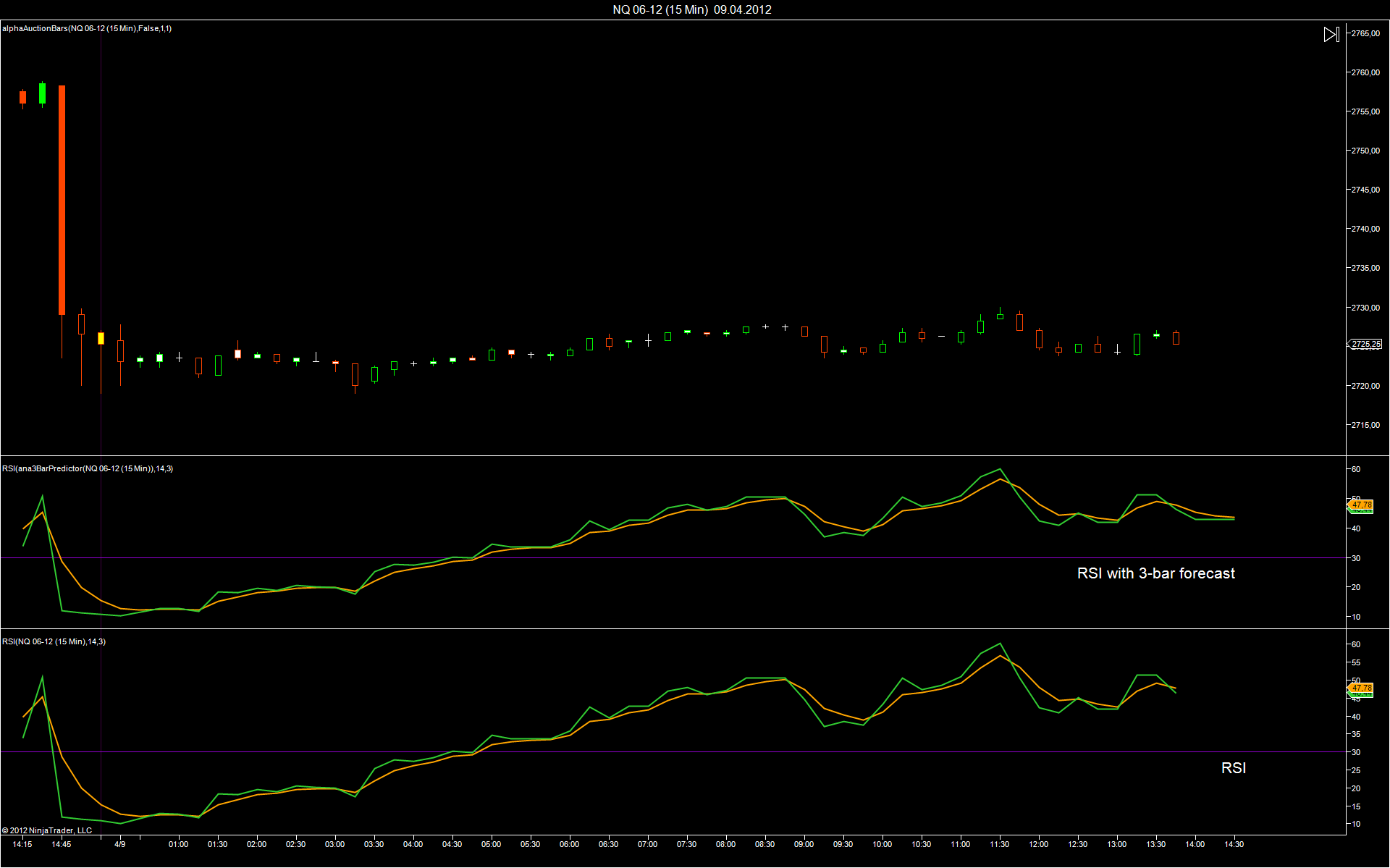Click price axis label 2730,00
Image resolution: width=1390 pixels, height=868 pixels.
click(x=1365, y=308)
